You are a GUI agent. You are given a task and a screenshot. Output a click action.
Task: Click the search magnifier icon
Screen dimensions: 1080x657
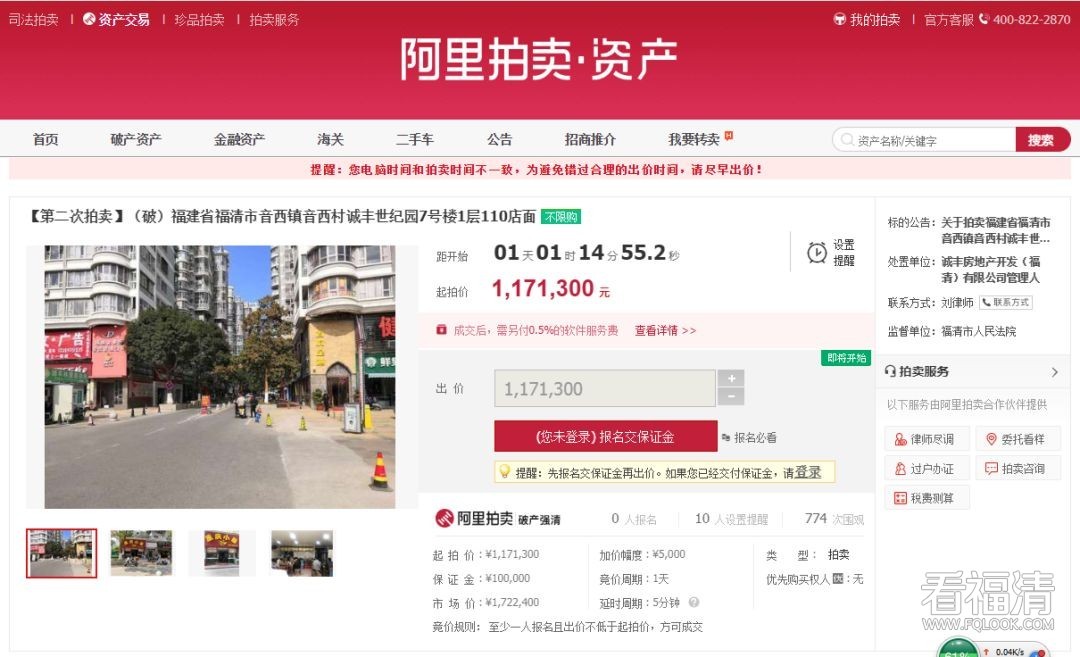click(x=847, y=140)
